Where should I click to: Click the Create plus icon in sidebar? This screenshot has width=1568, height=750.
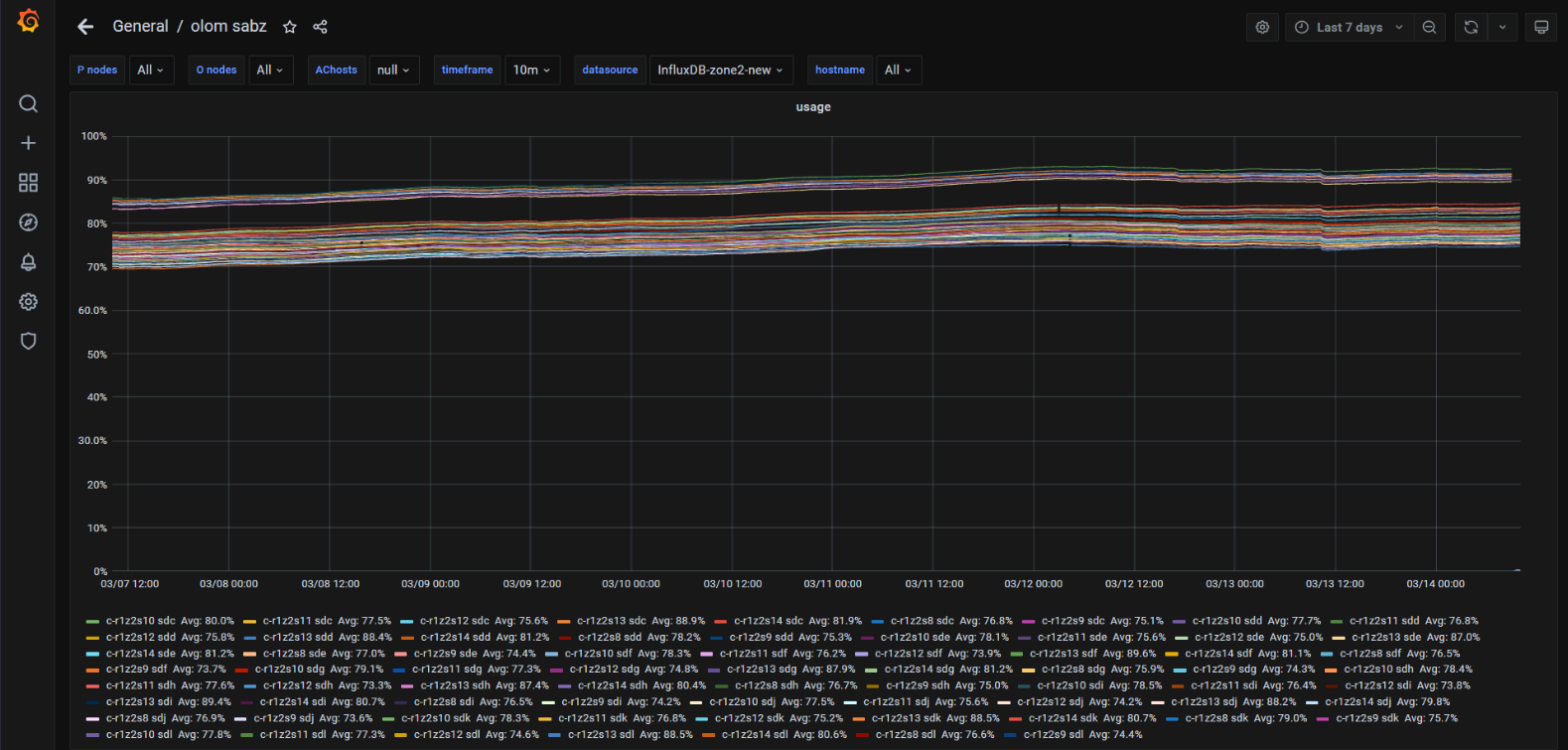click(x=28, y=143)
